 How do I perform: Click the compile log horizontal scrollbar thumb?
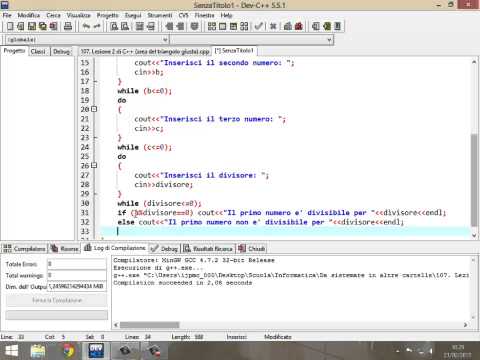pyautogui.click(x=150, y=325)
